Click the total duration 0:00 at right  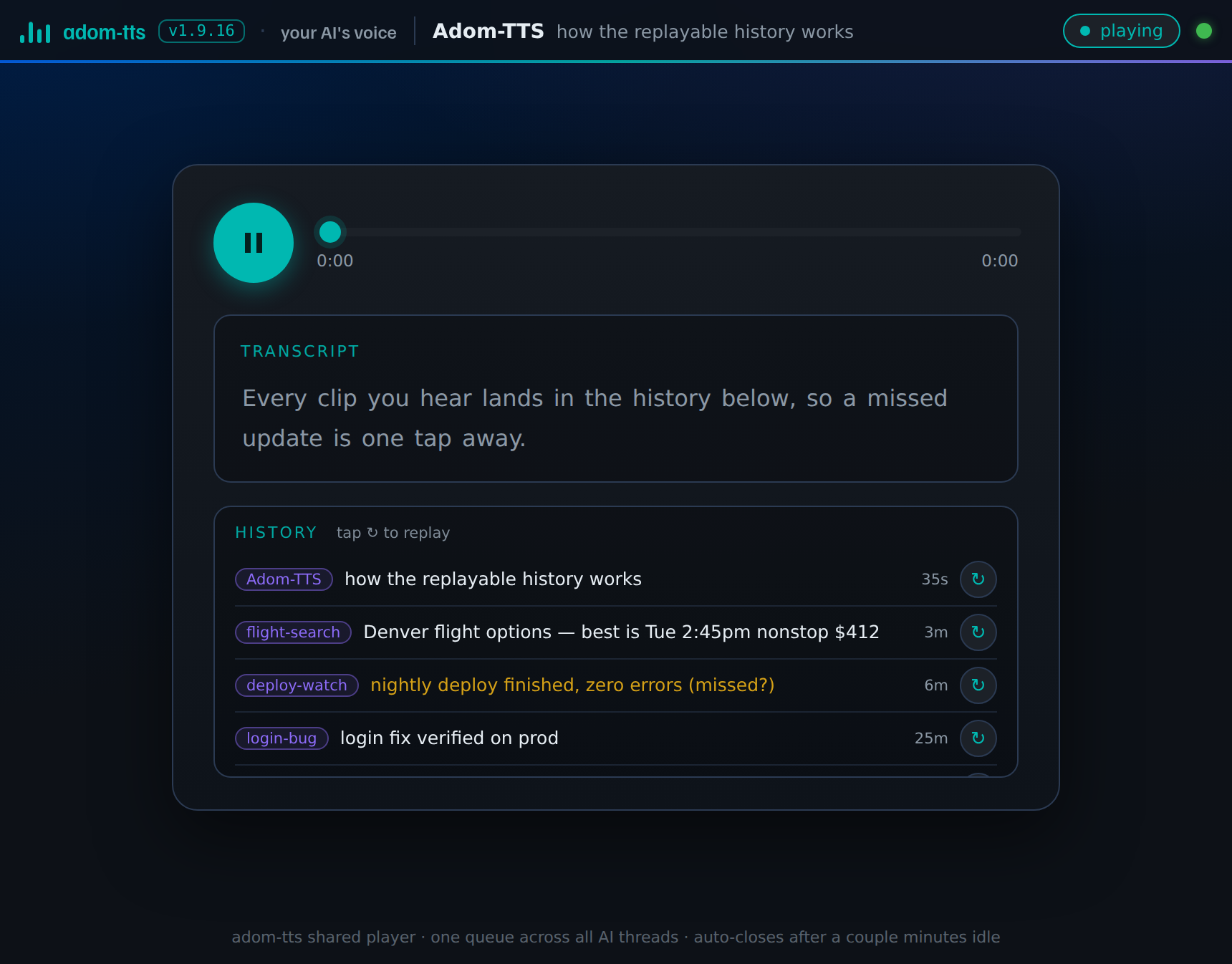coord(1000,261)
